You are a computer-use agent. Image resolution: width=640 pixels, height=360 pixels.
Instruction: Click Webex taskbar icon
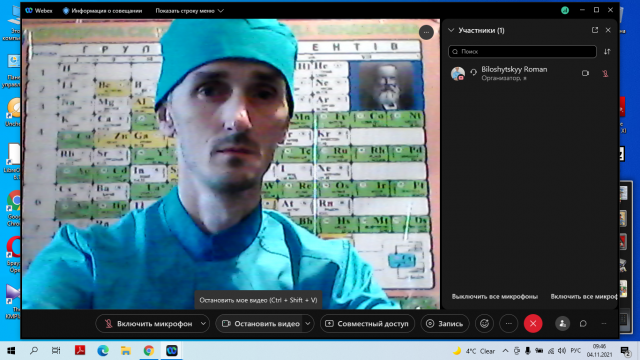coord(171,351)
